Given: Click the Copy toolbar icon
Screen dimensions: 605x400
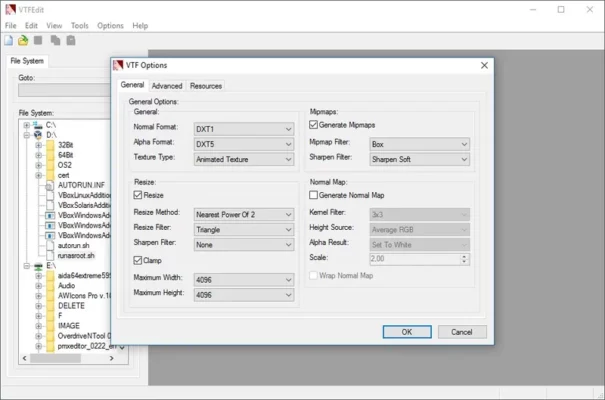Looking at the screenshot, I should tap(56, 40).
